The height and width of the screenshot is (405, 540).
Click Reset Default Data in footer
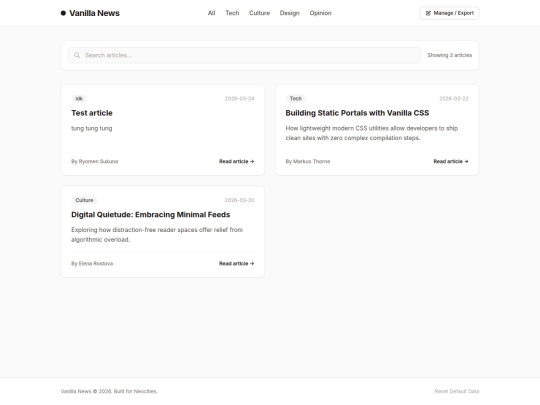(x=457, y=391)
